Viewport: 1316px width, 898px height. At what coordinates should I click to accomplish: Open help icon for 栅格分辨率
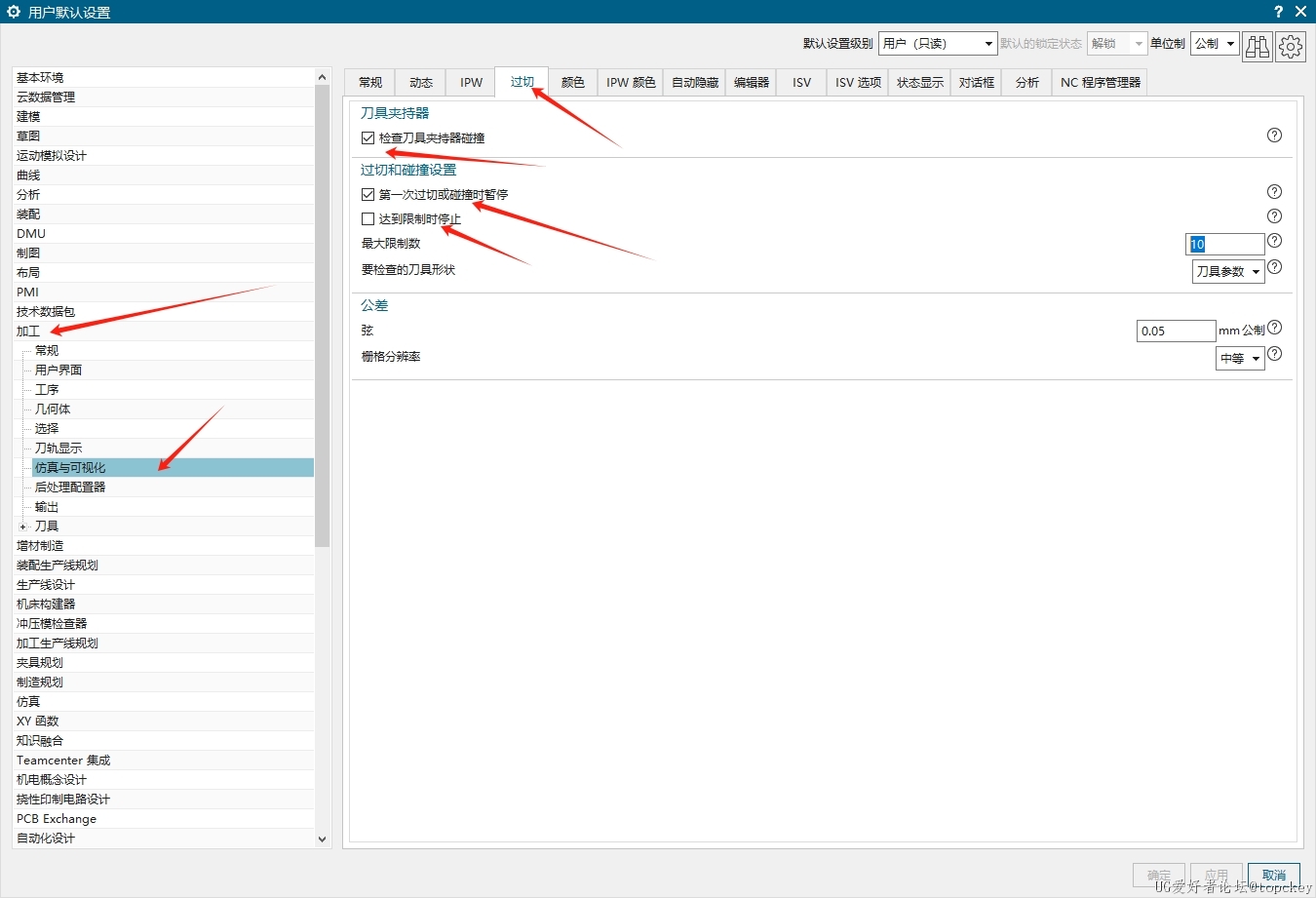pos(1274,354)
